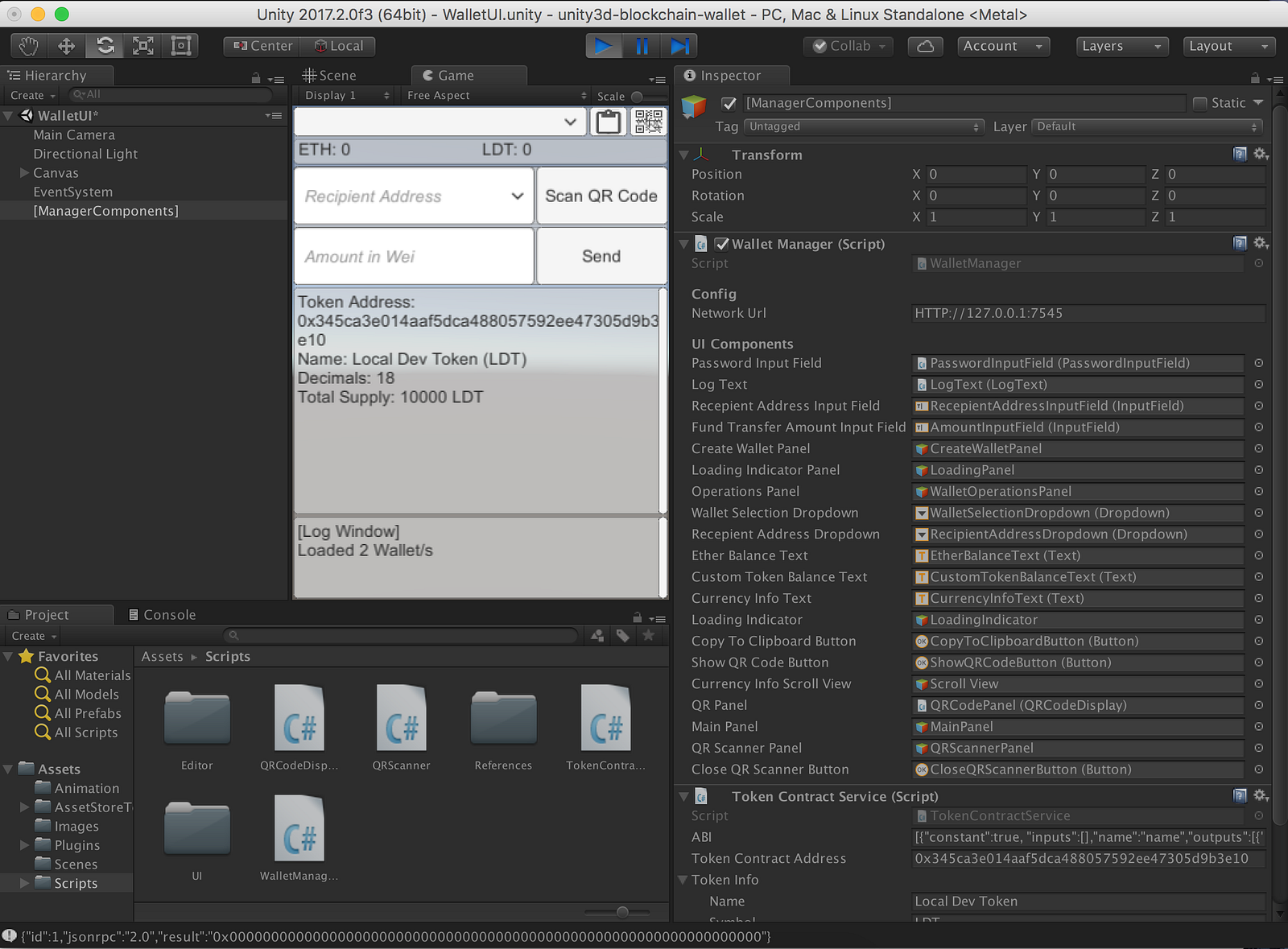Open Wallet Manager gear settings
This screenshot has height=949, width=1288.
(1261, 243)
